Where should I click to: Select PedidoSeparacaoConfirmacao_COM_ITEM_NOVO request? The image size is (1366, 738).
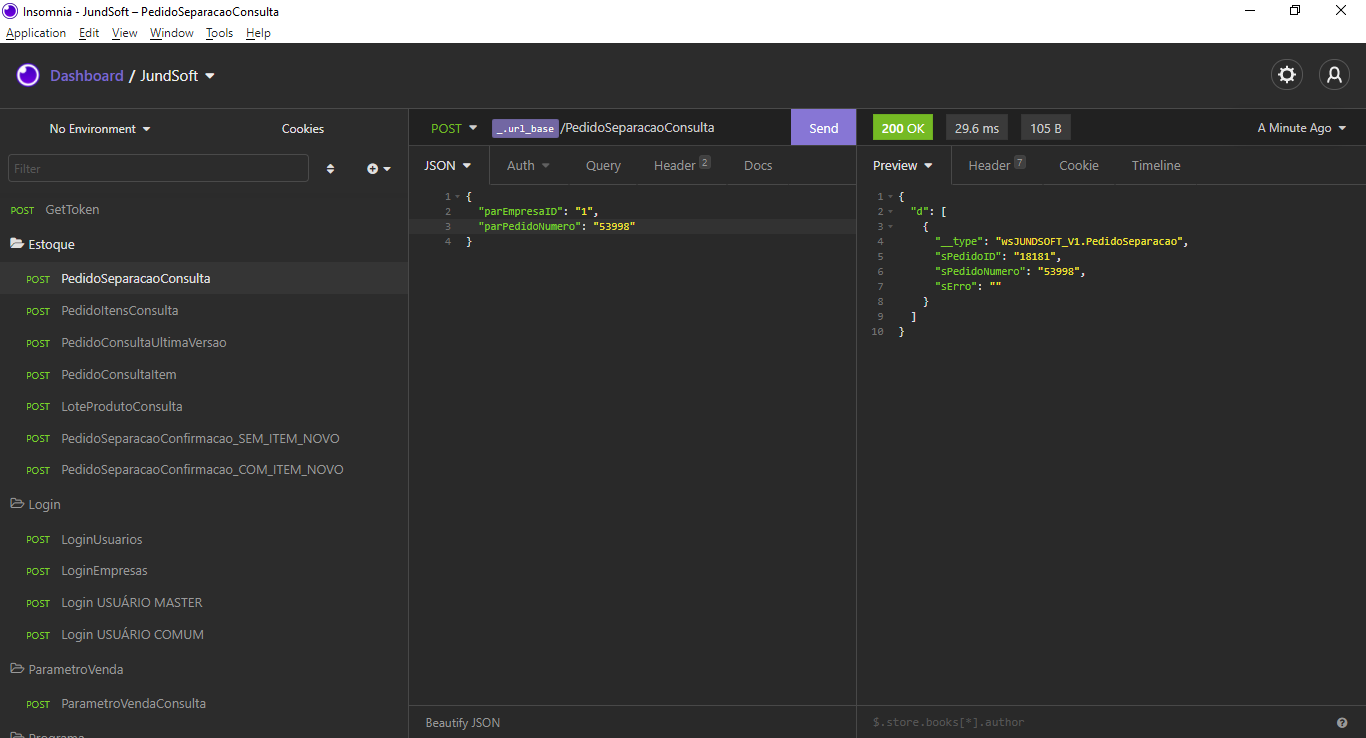pos(204,469)
